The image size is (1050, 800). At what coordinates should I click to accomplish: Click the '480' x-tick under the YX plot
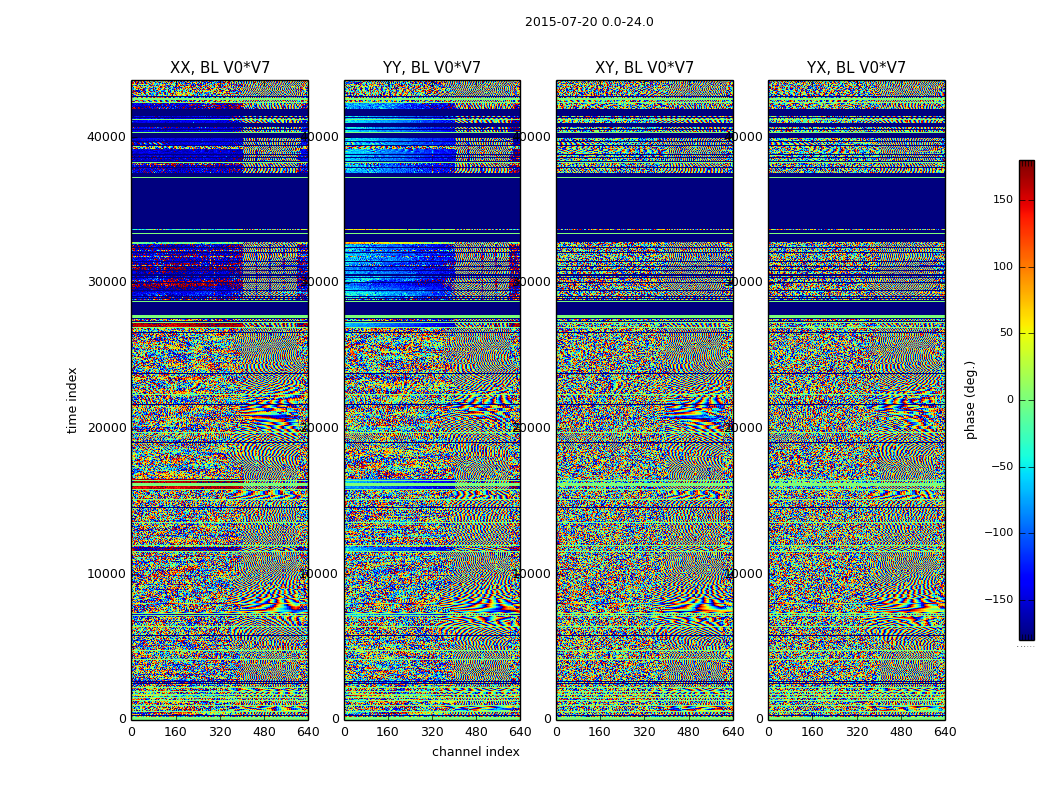pyautogui.click(x=901, y=732)
